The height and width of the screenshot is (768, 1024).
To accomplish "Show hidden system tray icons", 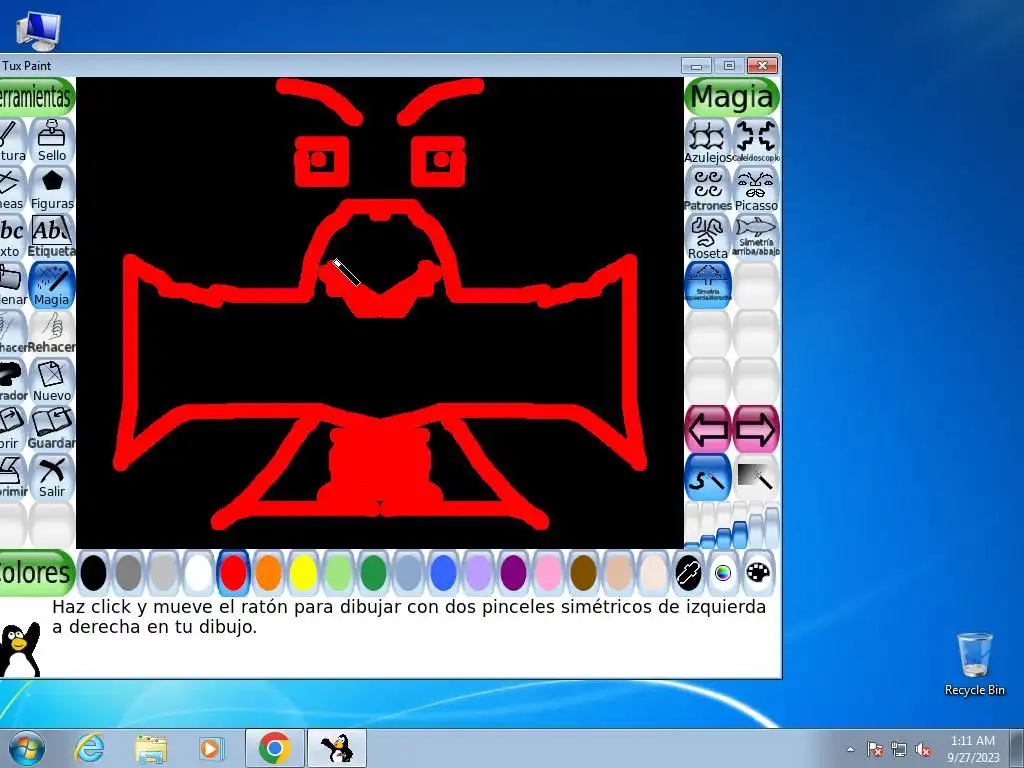I will coord(850,749).
